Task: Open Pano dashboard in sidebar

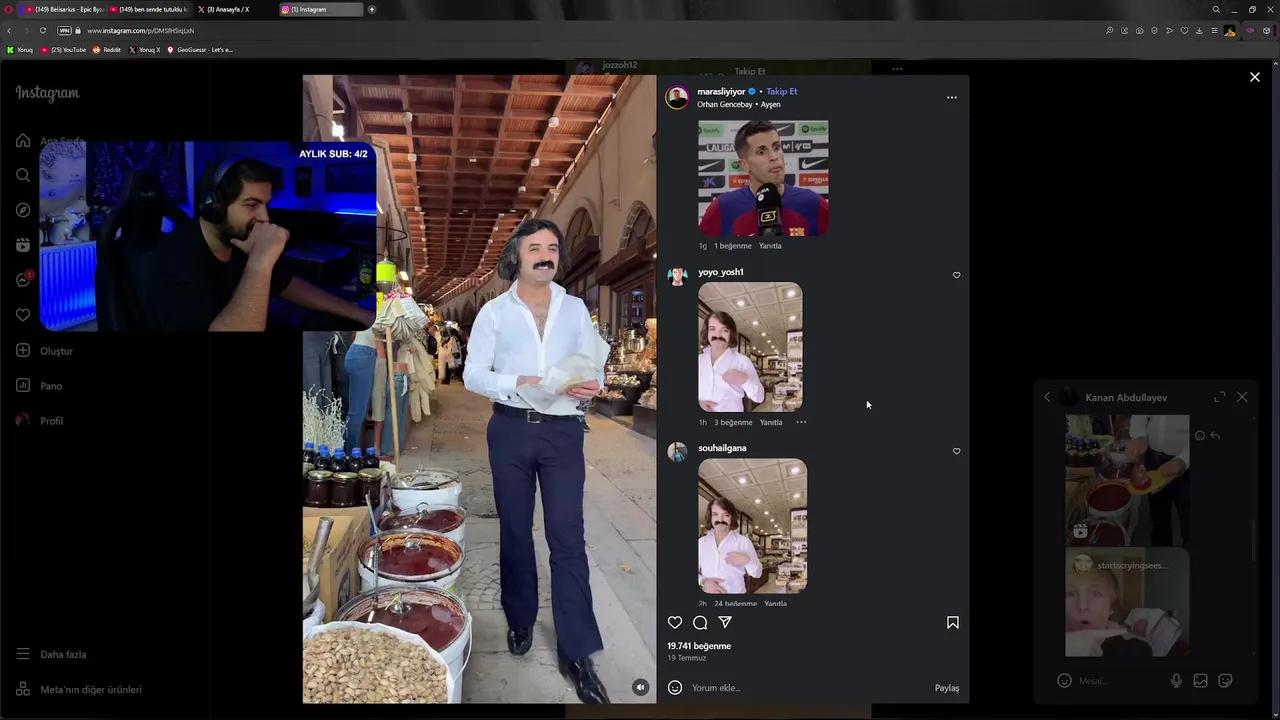Action: pos(39,386)
